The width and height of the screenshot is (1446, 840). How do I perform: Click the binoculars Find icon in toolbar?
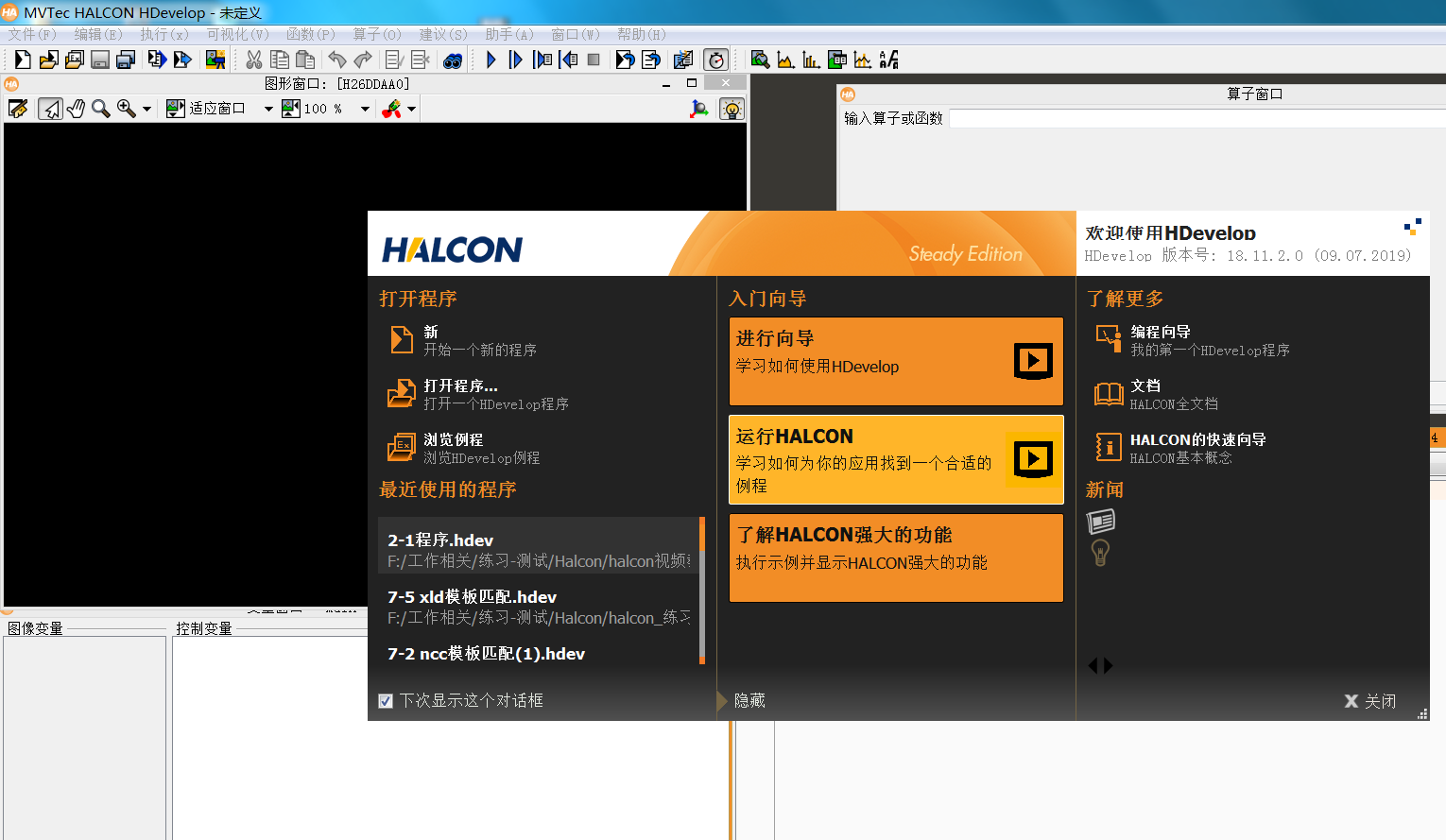click(453, 60)
